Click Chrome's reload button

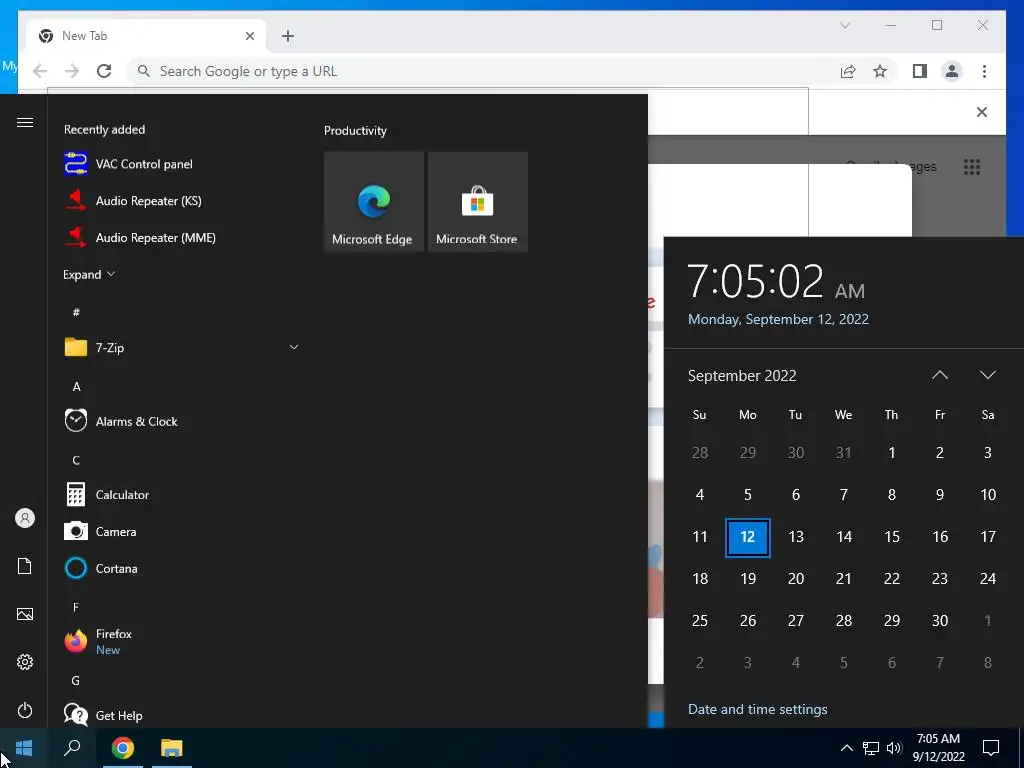point(104,71)
